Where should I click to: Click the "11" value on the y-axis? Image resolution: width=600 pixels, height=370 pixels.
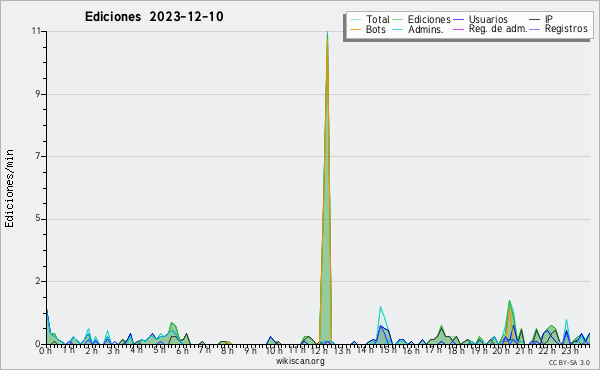point(36,31)
